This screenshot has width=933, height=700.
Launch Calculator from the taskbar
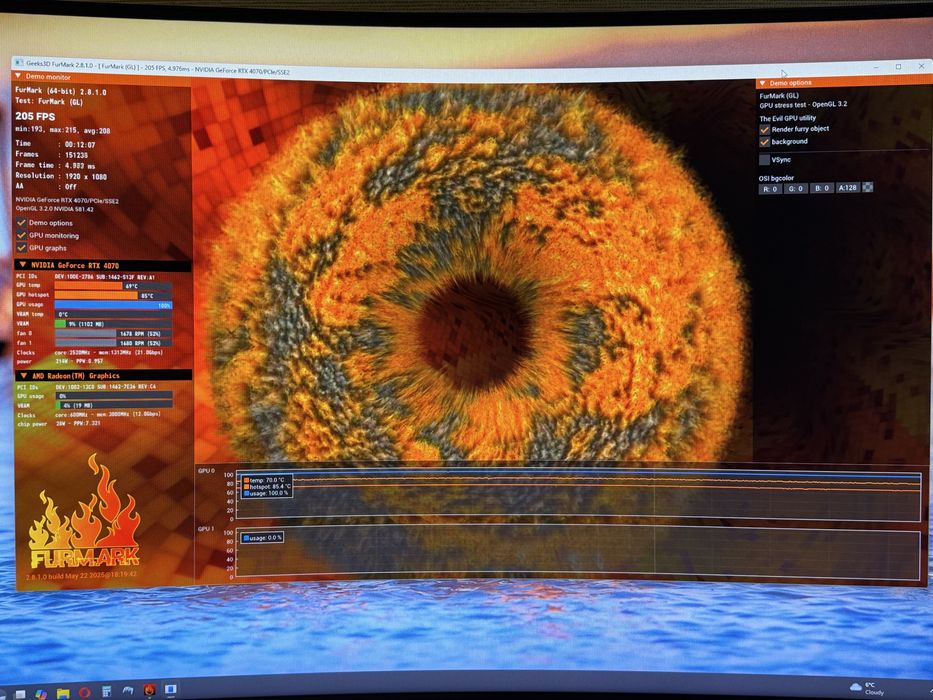107,692
